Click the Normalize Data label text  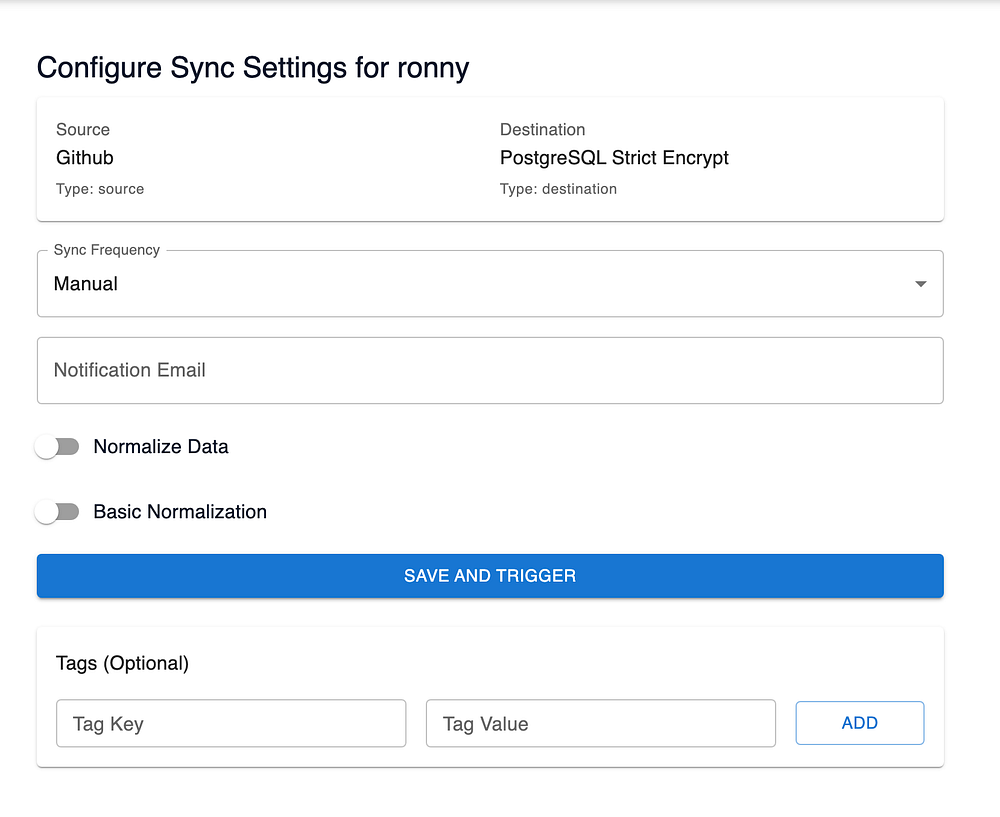click(x=161, y=447)
